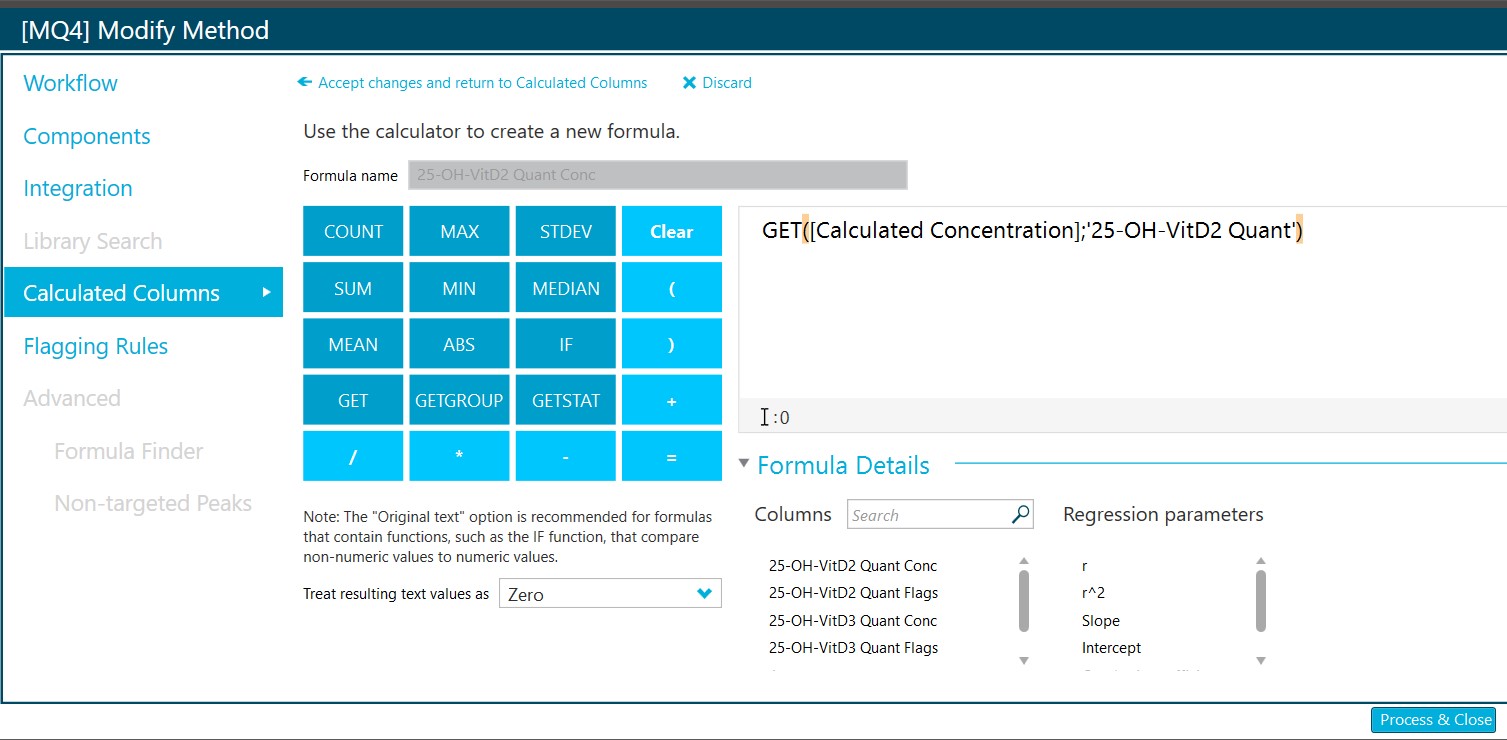The height and width of the screenshot is (740, 1507).
Task: Click the multiply operator button
Action: 459,456
